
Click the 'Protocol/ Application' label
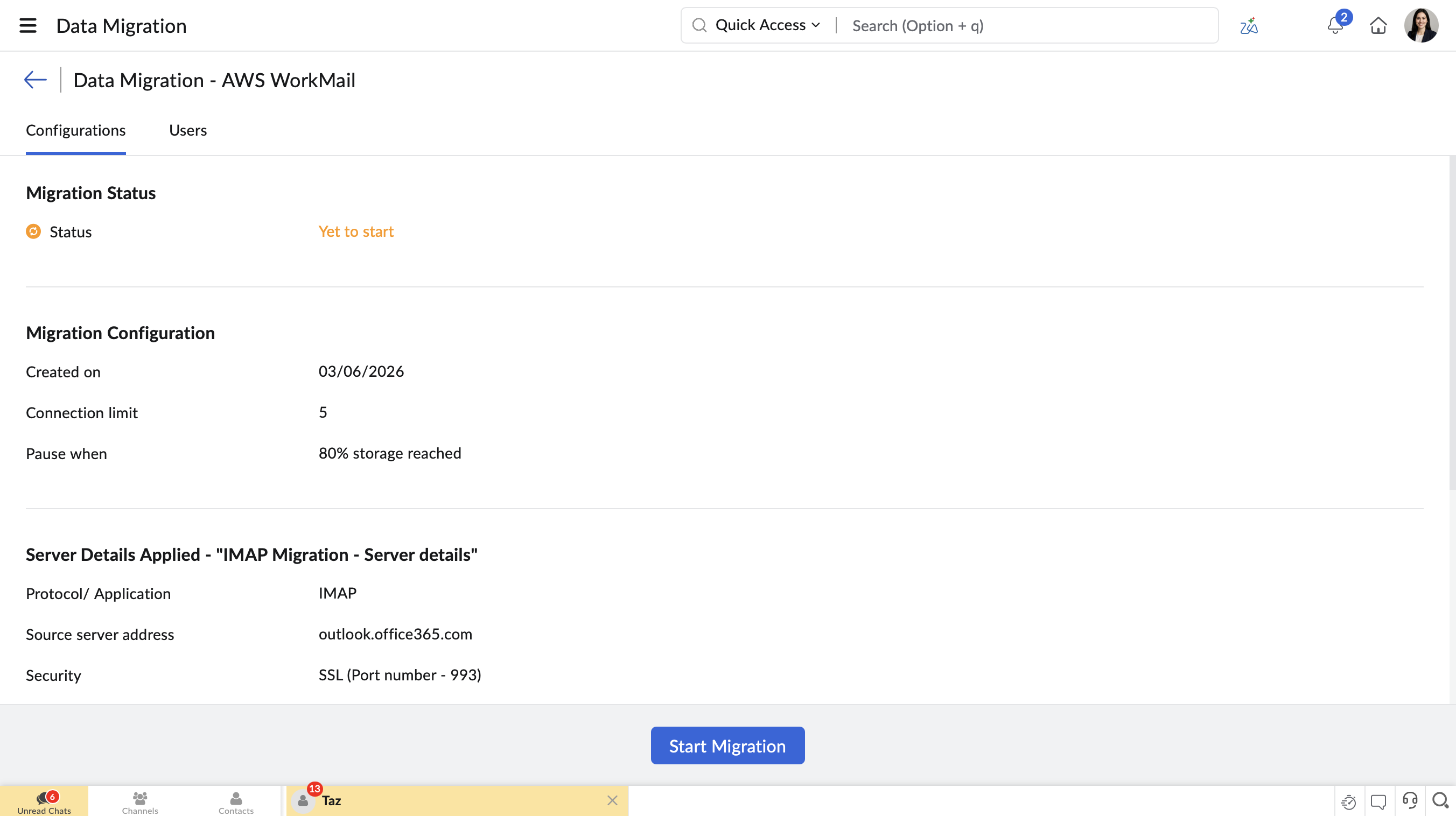tap(99, 593)
